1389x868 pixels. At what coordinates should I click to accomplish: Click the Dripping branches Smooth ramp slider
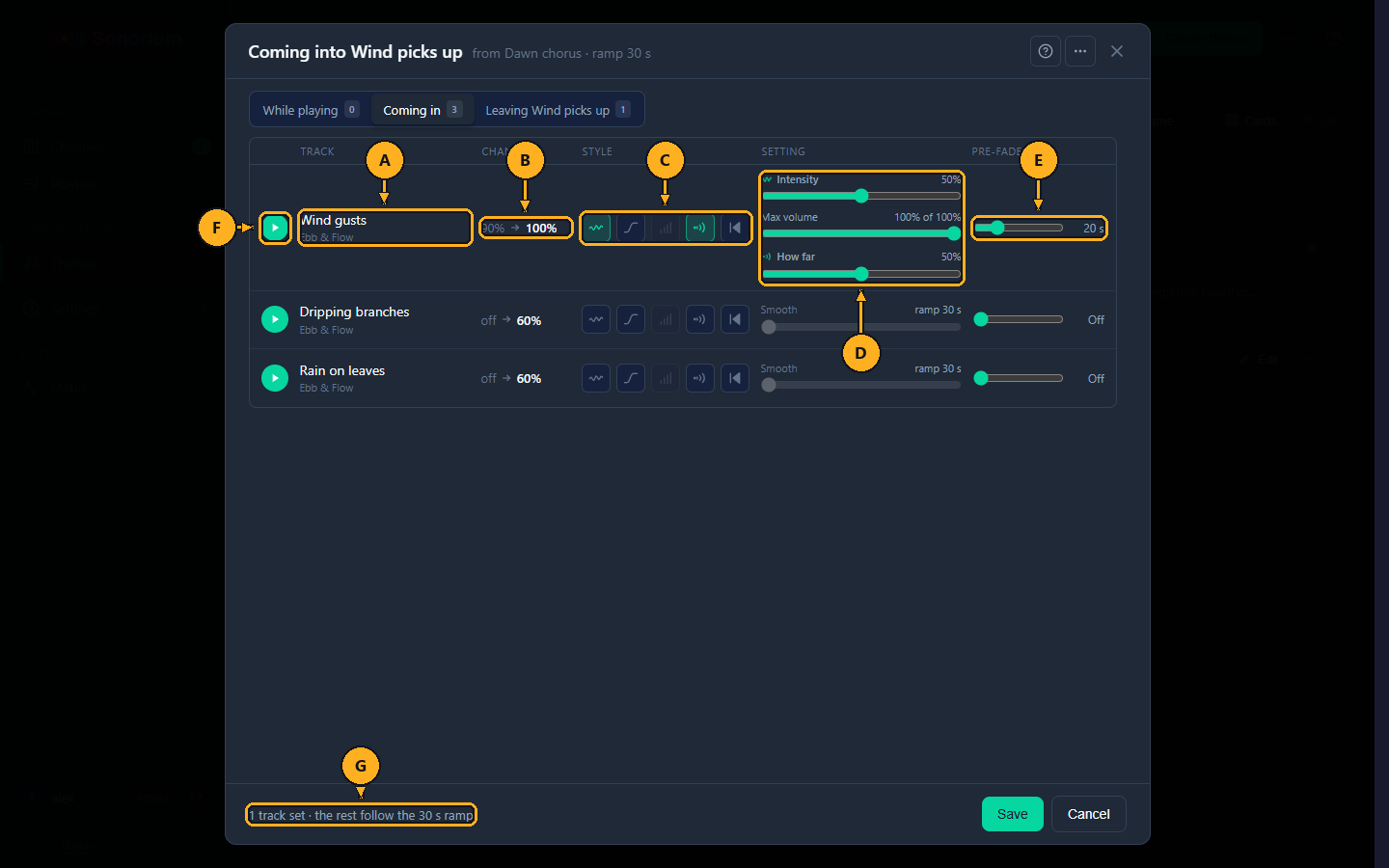coord(861,327)
